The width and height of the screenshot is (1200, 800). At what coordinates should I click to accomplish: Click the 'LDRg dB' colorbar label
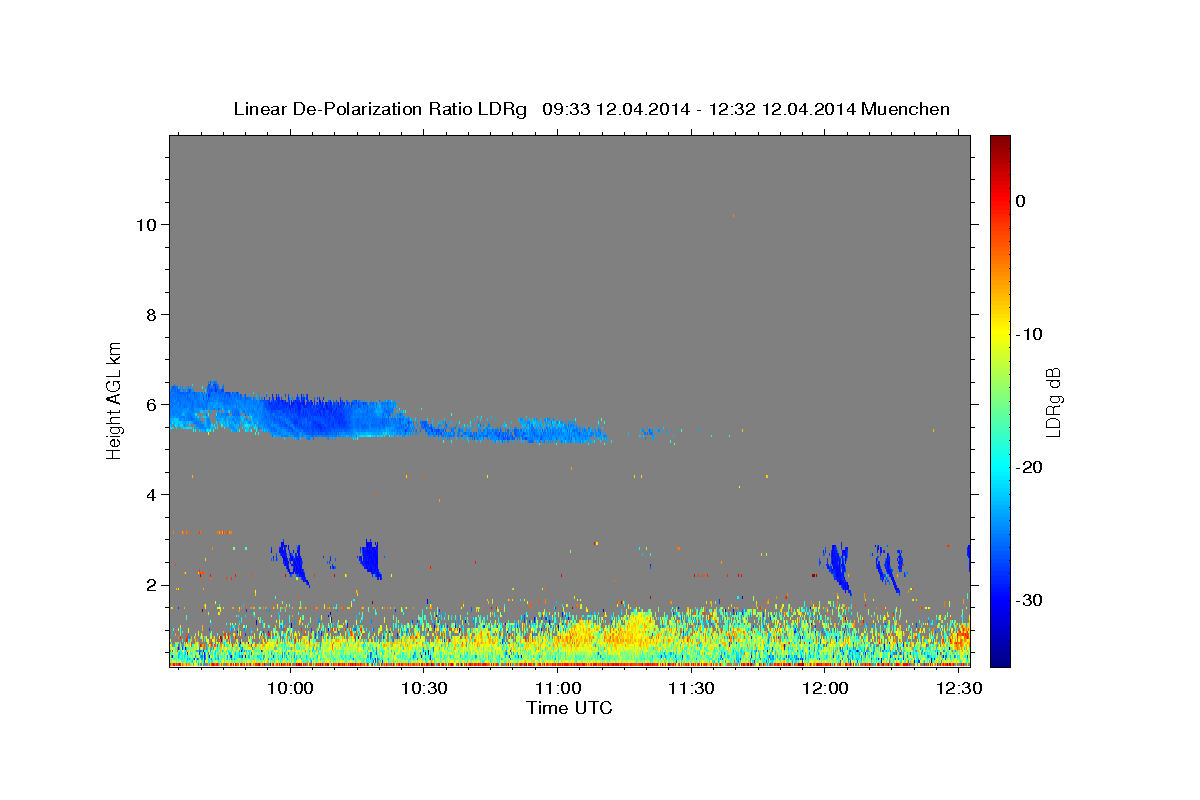tap(1052, 402)
